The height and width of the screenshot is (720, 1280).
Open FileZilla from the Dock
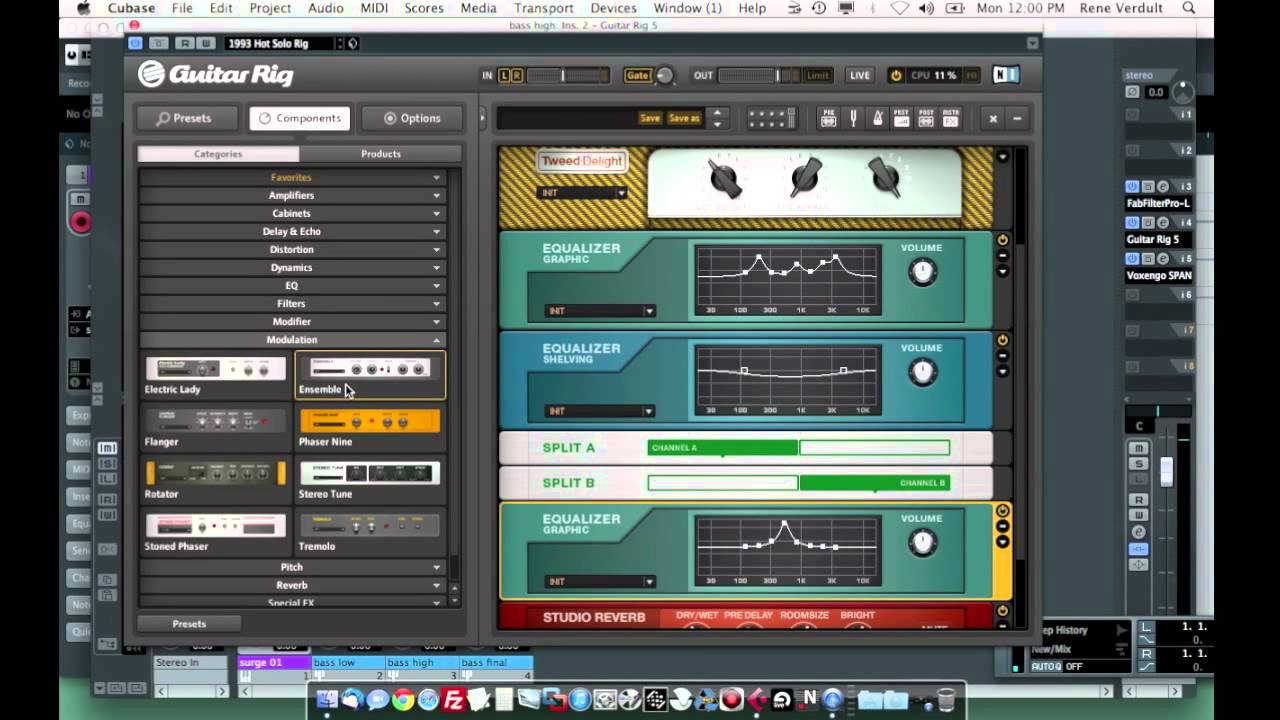click(454, 700)
